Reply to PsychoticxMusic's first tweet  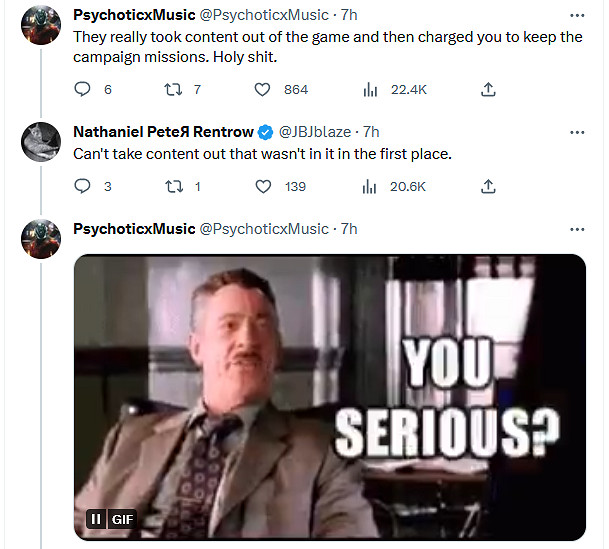coord(82,90)
